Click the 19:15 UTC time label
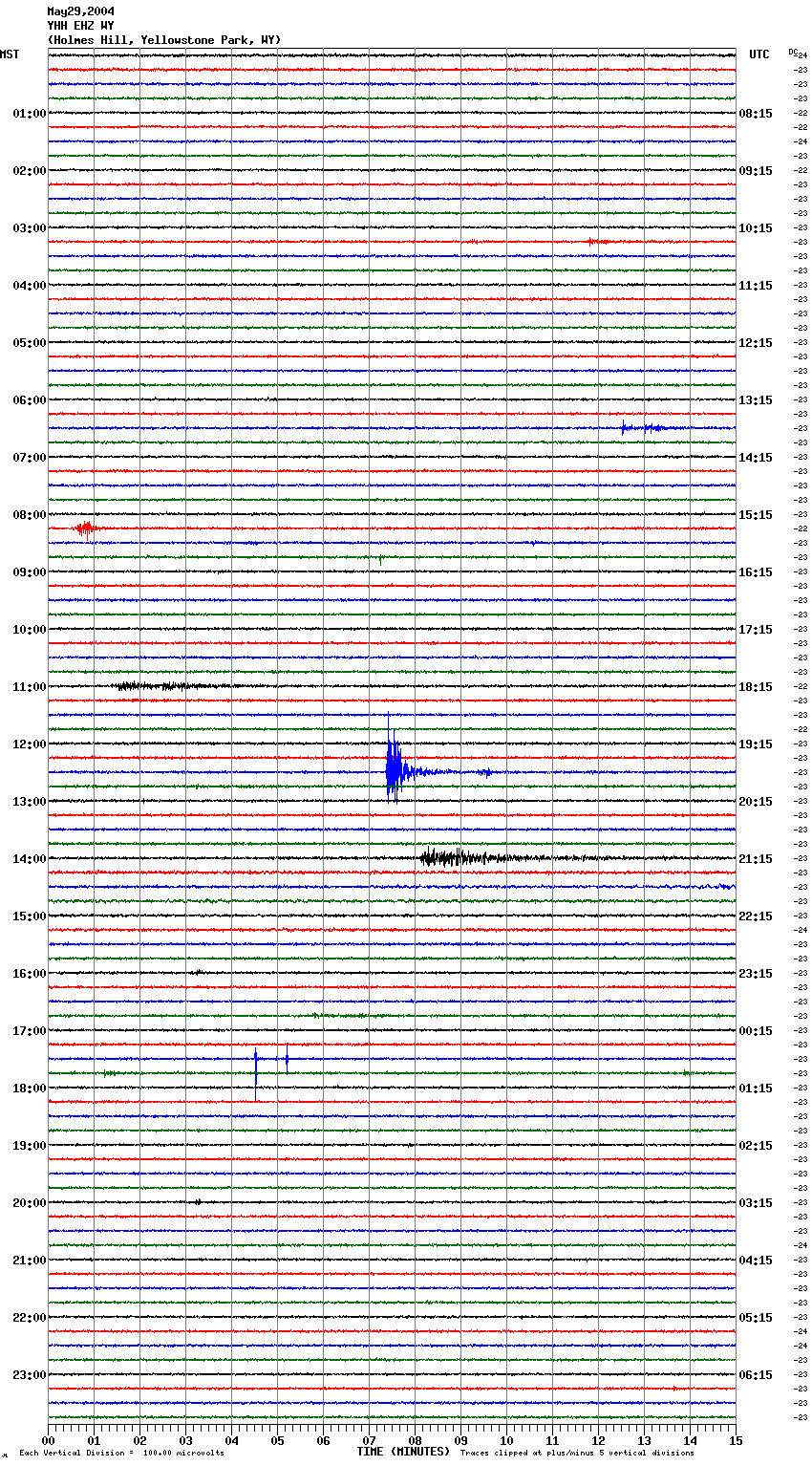The width and height of the screenshot is (812, 1466). (x=756, y=744)
